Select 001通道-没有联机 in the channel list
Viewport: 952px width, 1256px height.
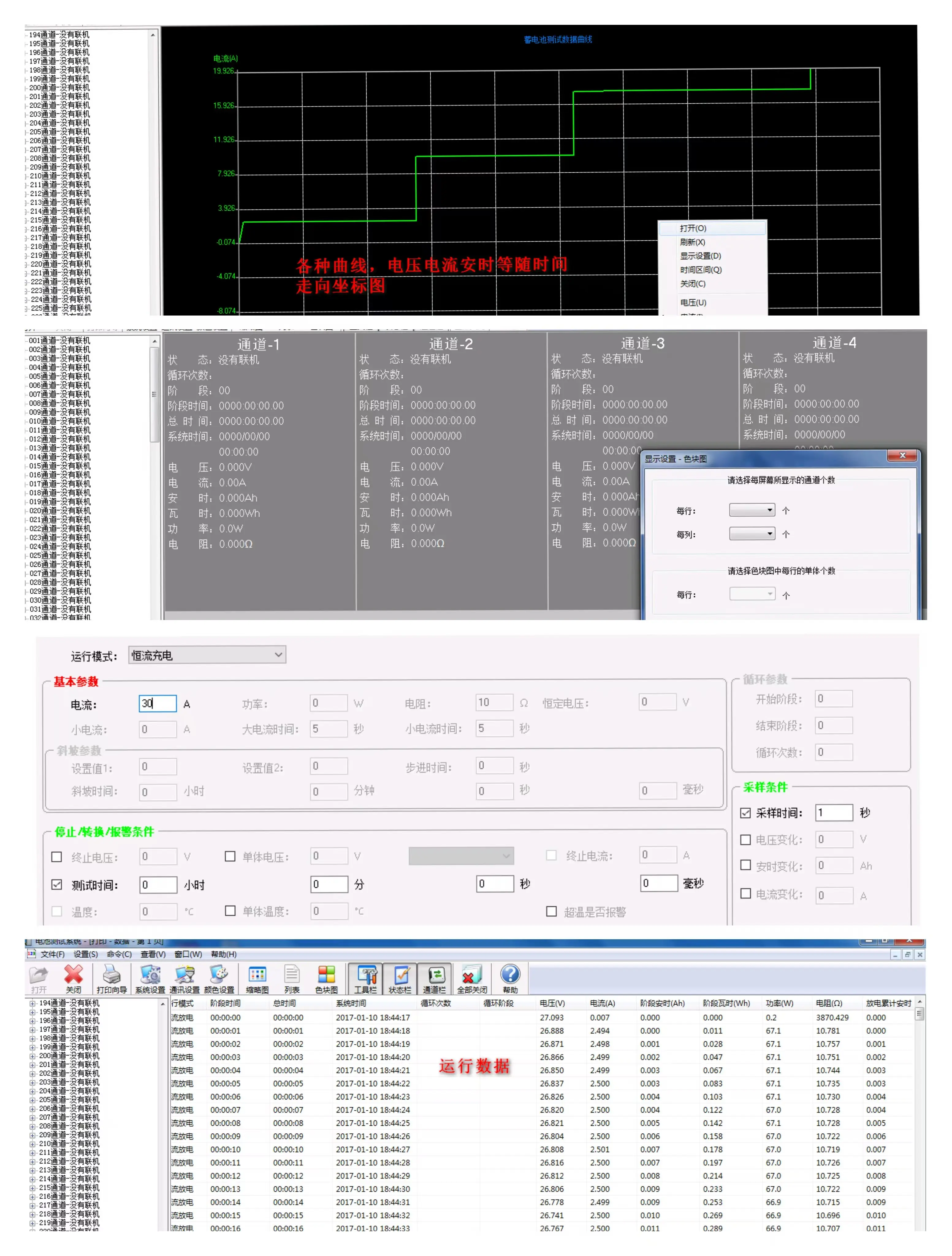pos(59,340)
